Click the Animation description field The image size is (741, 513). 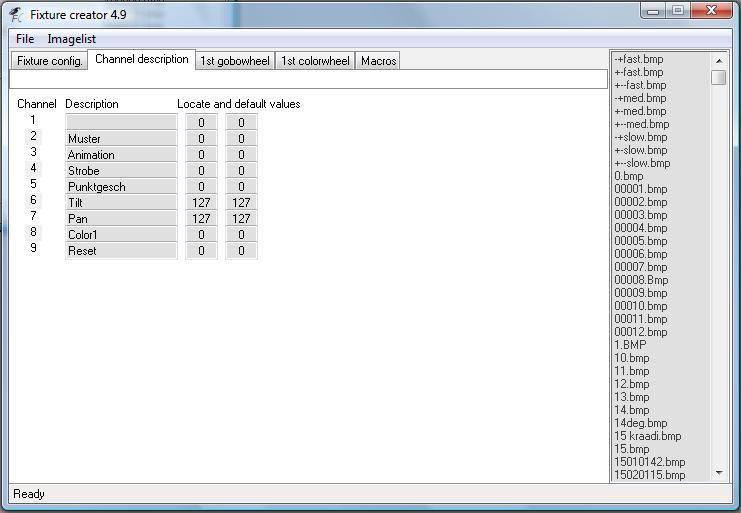tap(121, 154)
